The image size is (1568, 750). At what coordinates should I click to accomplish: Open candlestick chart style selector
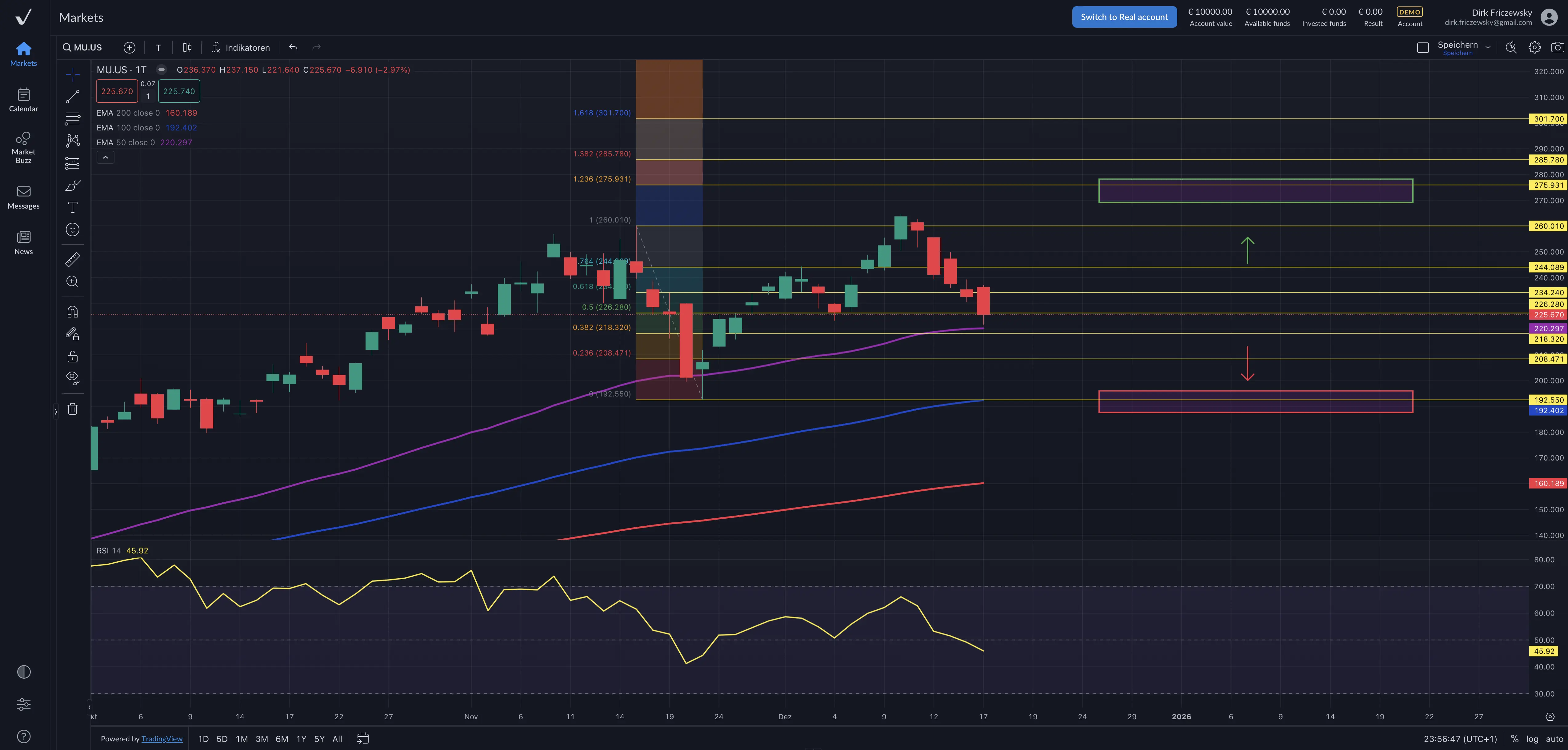(187, 47)
